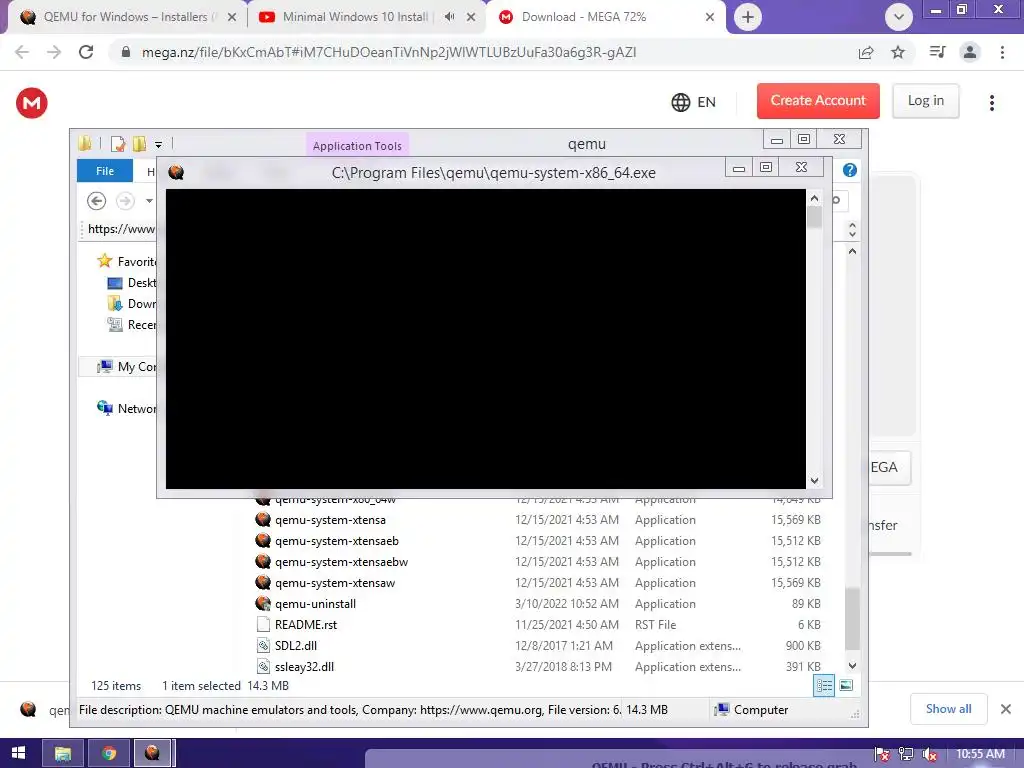Bookmark this page with the star icon
1024x768 pixels.
(x=898, y=52)
